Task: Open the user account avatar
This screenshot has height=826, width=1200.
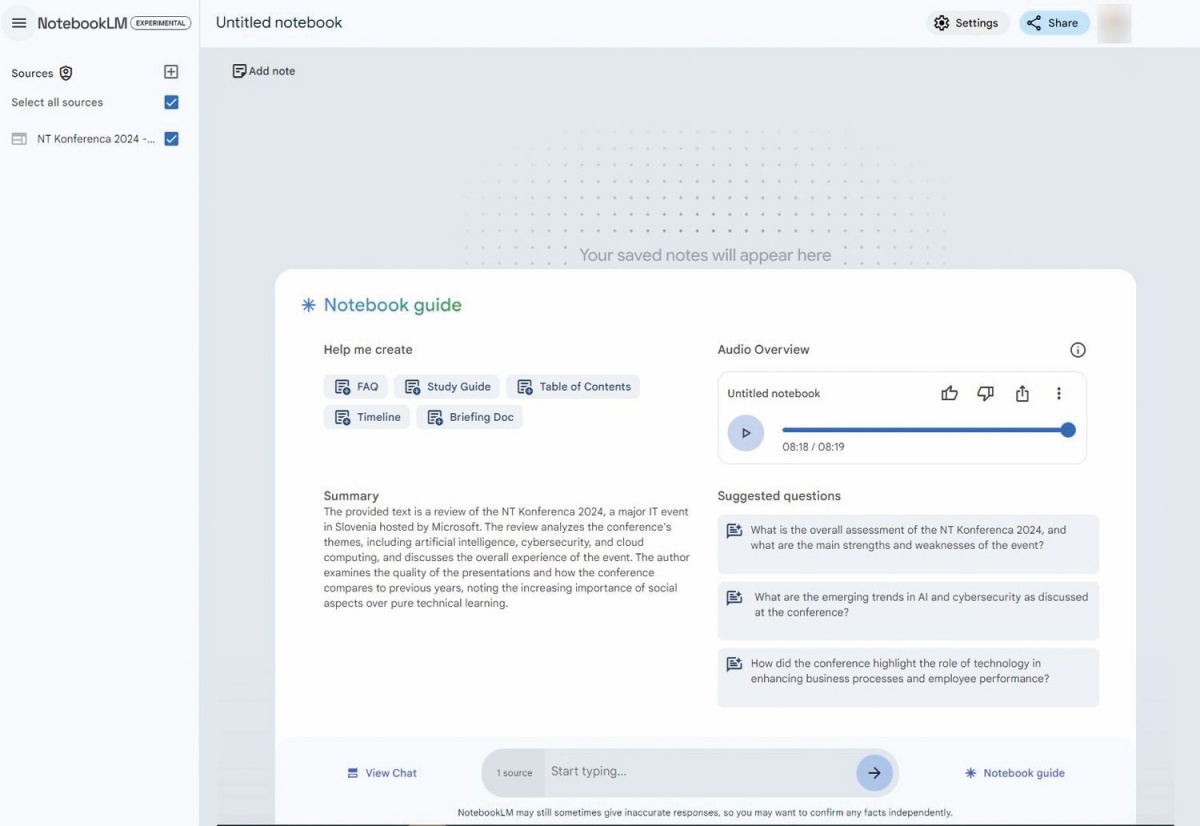Action: [1114, 23]
